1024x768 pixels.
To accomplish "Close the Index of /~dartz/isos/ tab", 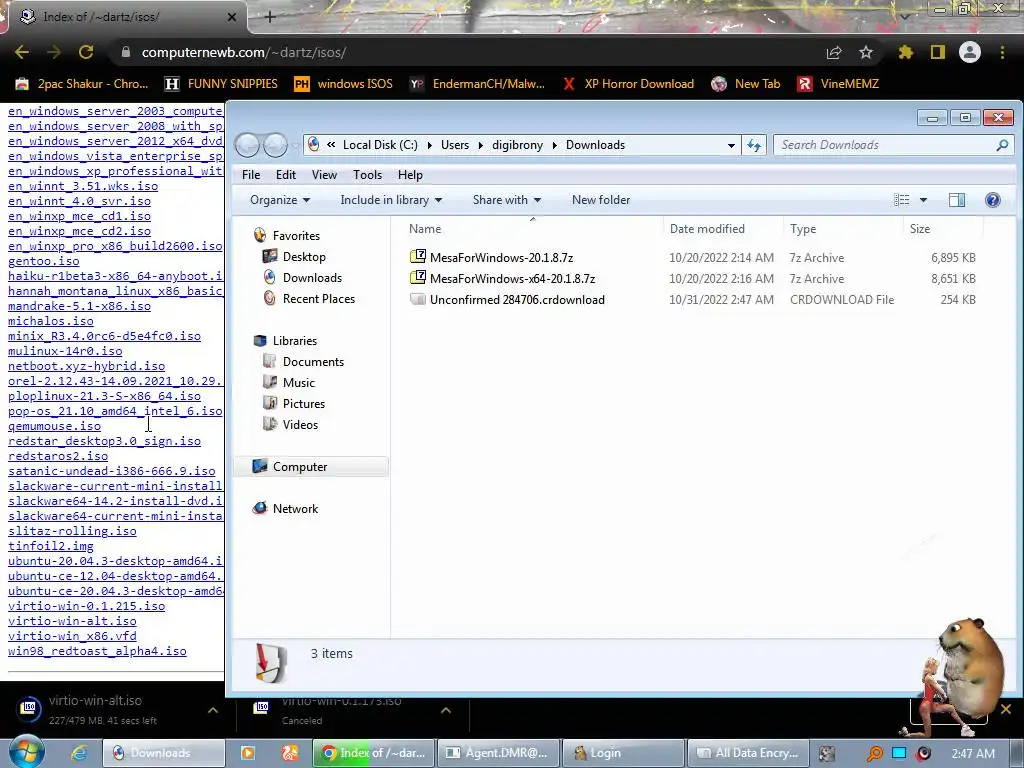I will [x=231, y=17].
